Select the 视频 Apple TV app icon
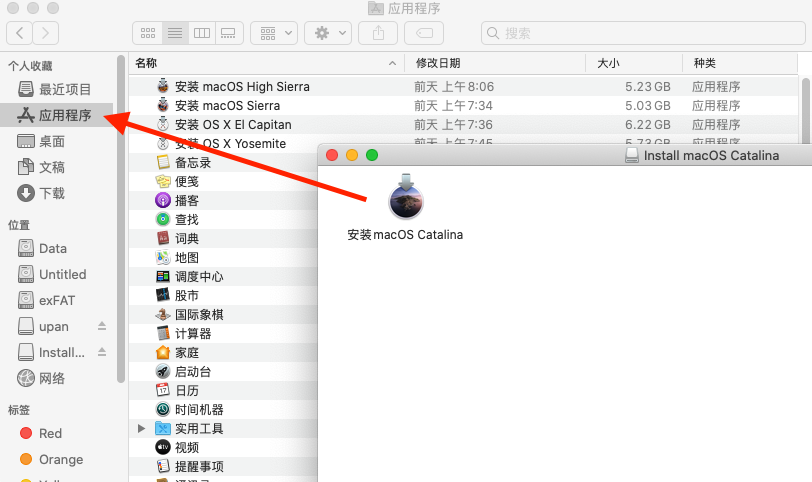This screenshot has width=812, height=482. tap(163, 447)
